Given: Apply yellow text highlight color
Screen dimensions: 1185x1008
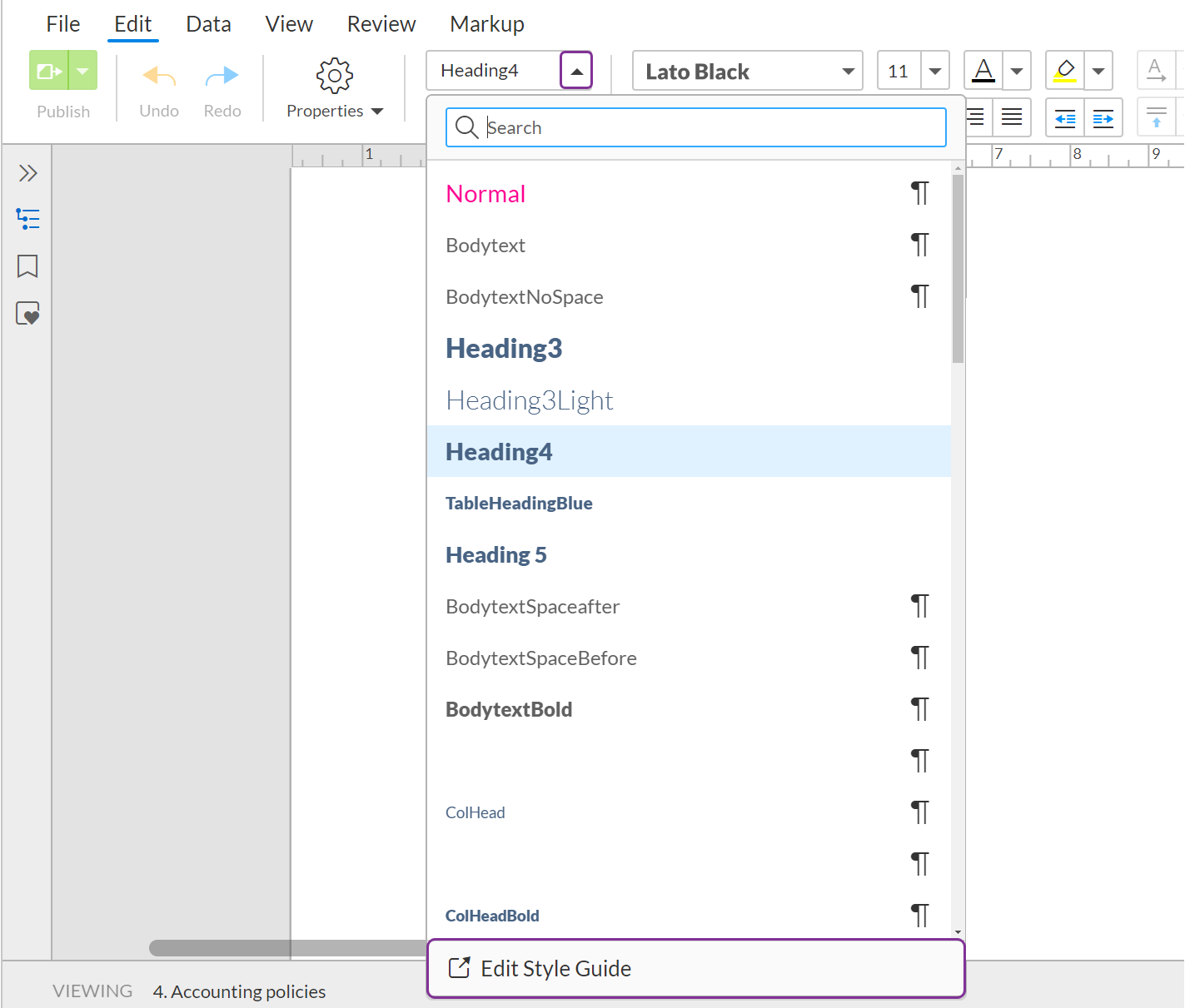Looking at the screenshot, I should point(1063,71).
